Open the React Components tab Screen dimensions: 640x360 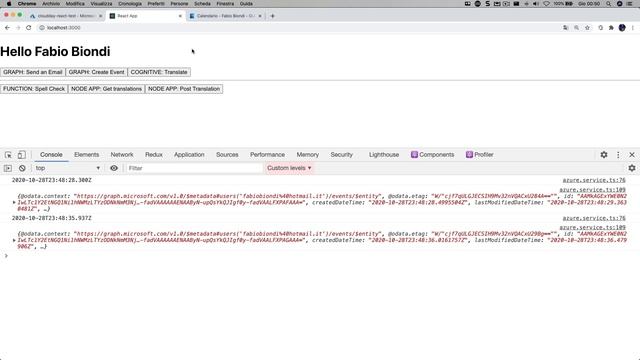[x=432, y=155]
